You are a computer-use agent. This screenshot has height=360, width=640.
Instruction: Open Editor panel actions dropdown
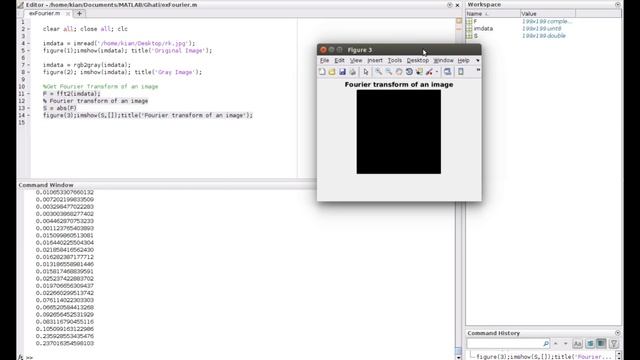click(449, 5)
